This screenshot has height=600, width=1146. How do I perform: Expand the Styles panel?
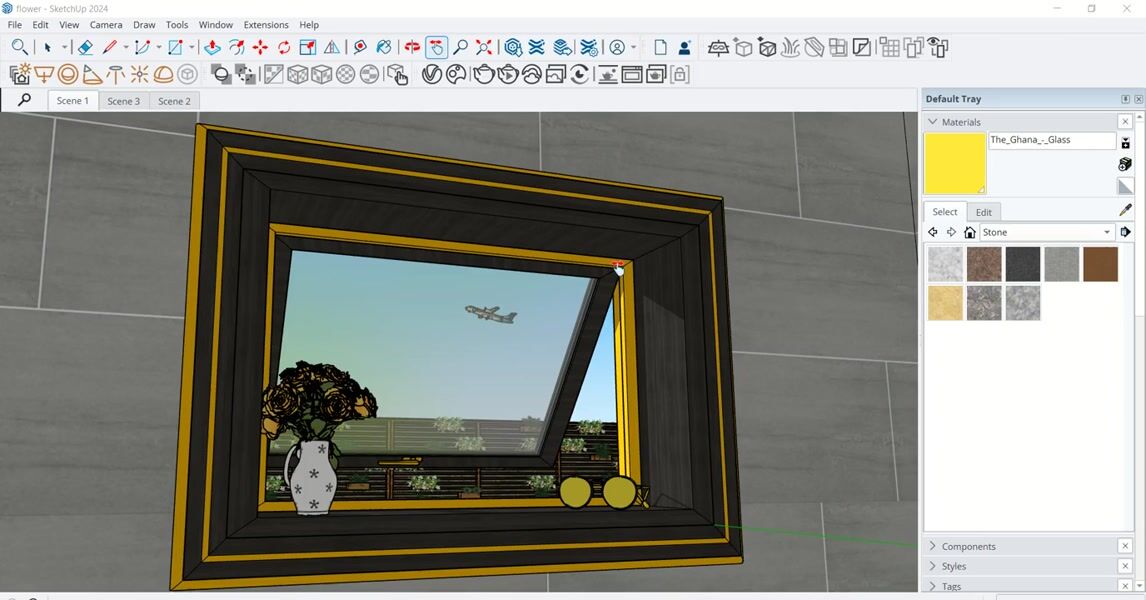point(954,566)
